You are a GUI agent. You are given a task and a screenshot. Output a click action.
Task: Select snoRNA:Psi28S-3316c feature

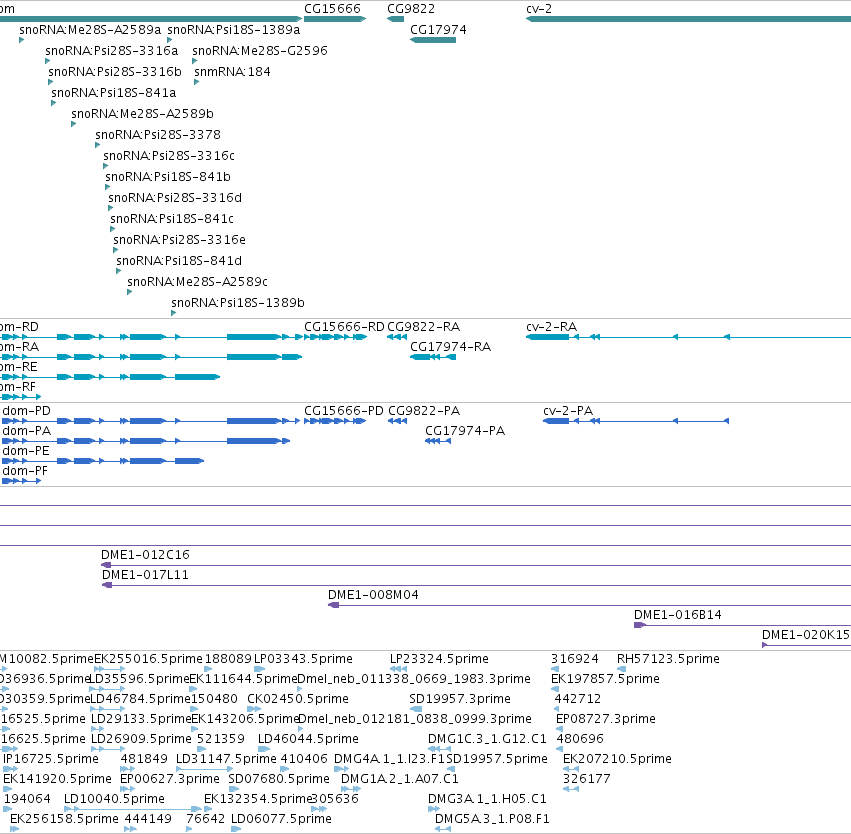pos(106,167)
